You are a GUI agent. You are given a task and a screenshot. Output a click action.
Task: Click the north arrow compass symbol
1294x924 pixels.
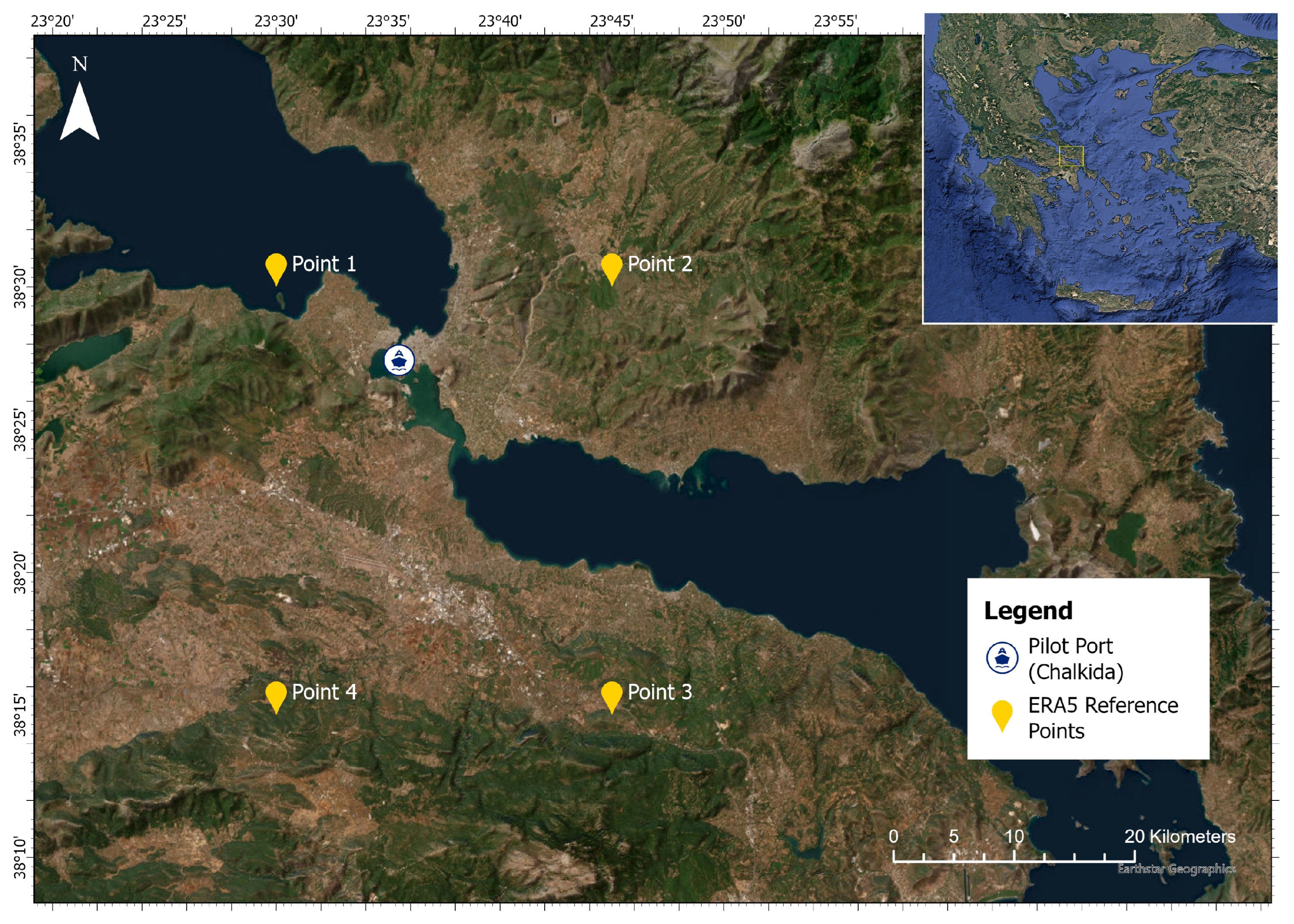click(x=80, y=111)
